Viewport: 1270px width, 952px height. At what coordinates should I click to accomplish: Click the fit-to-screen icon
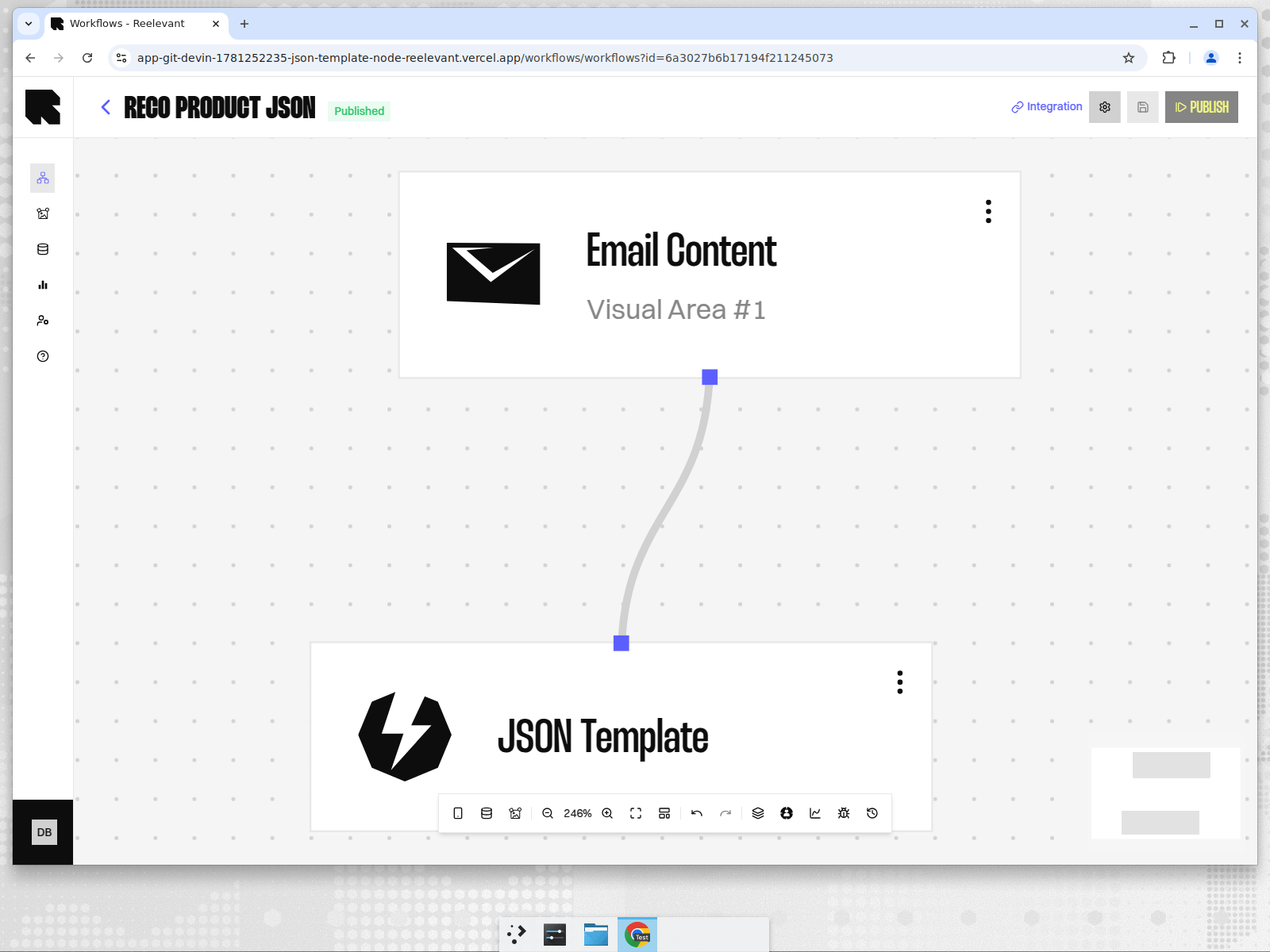click(x=636, y=813)
